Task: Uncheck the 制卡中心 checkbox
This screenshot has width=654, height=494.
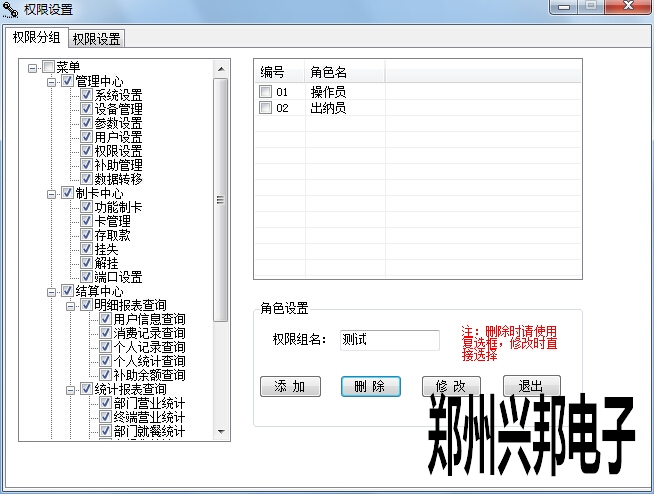Action: click(x=68, y=193)
